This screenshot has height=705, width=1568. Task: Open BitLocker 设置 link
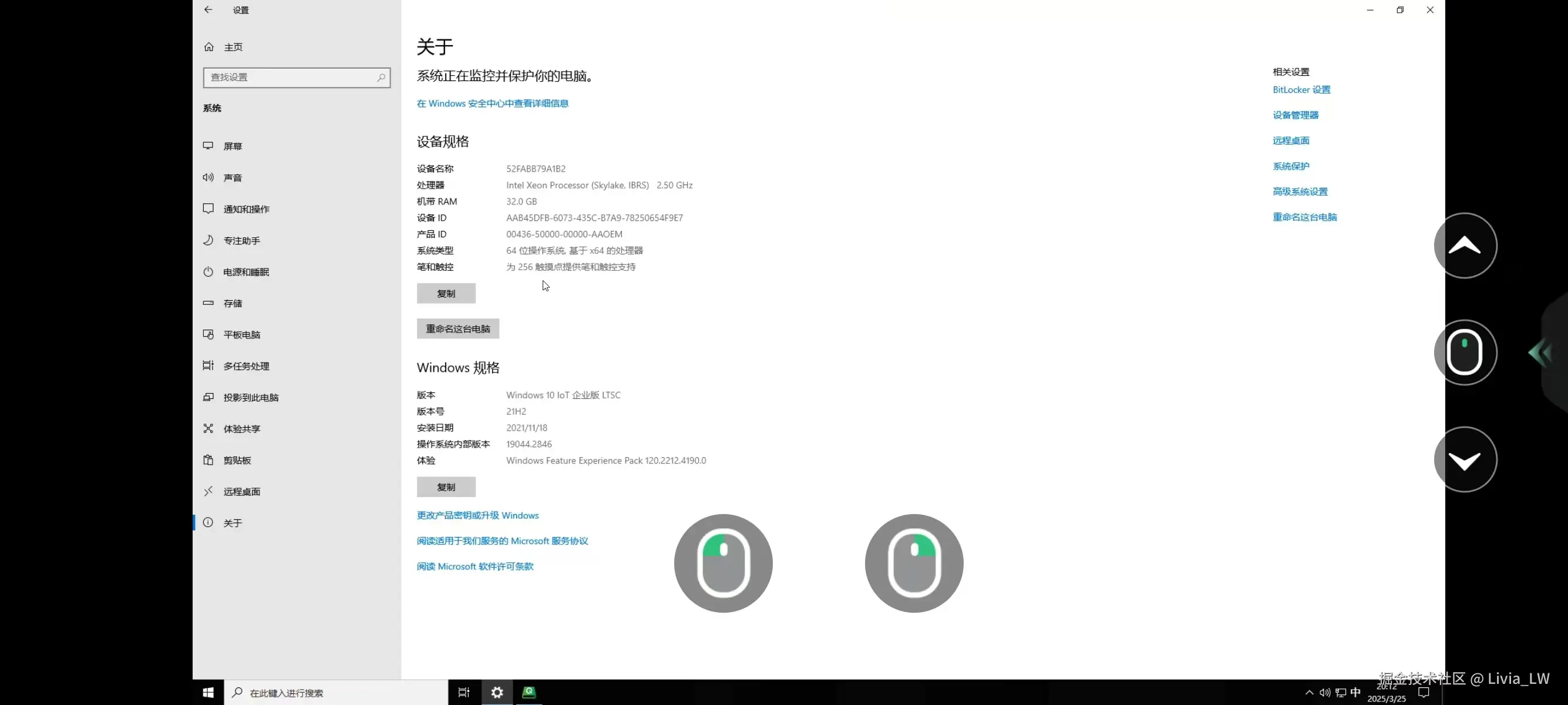point(1301,89)
